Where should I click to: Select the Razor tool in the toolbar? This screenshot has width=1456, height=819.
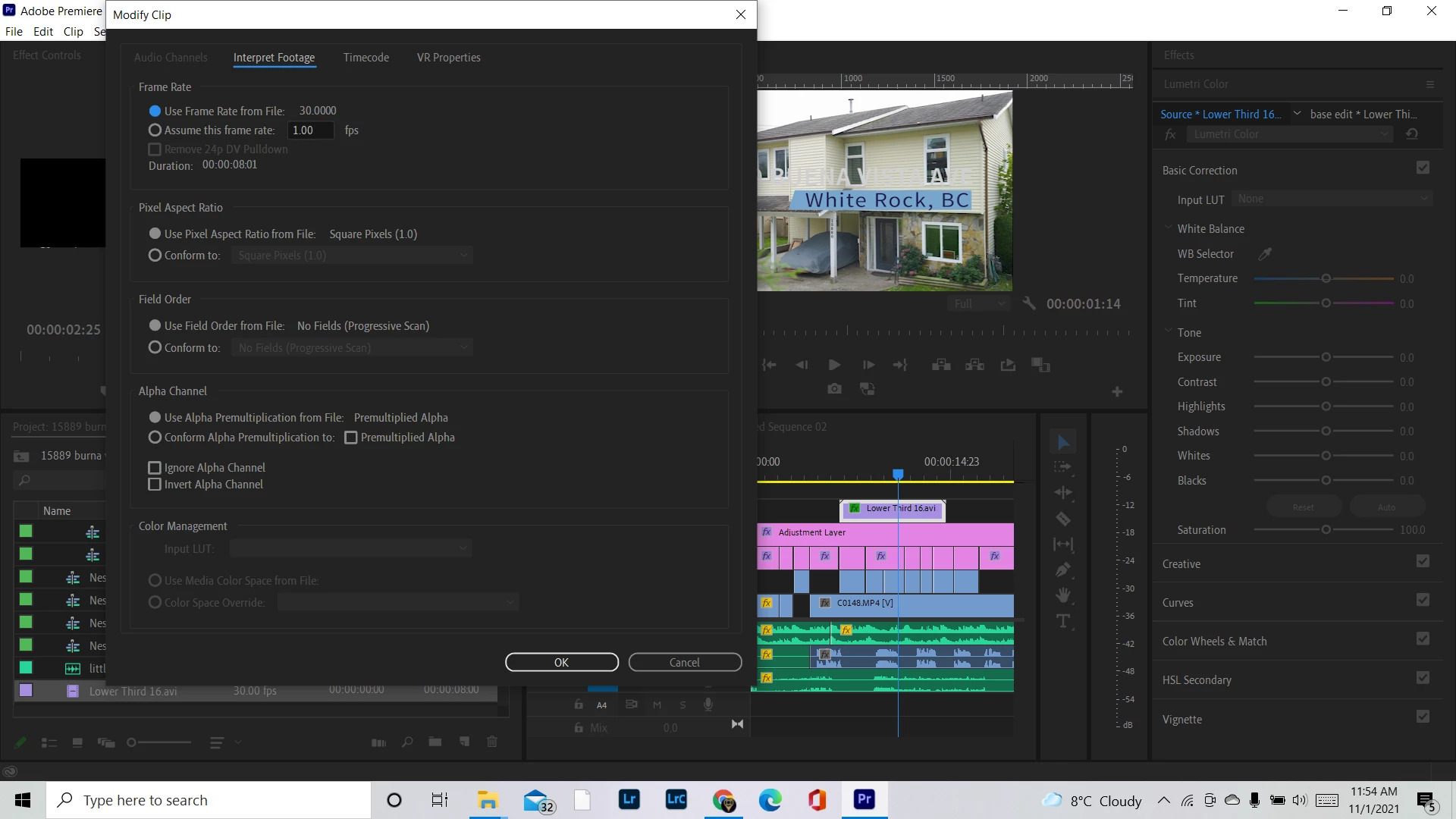tap(1063, 519)
